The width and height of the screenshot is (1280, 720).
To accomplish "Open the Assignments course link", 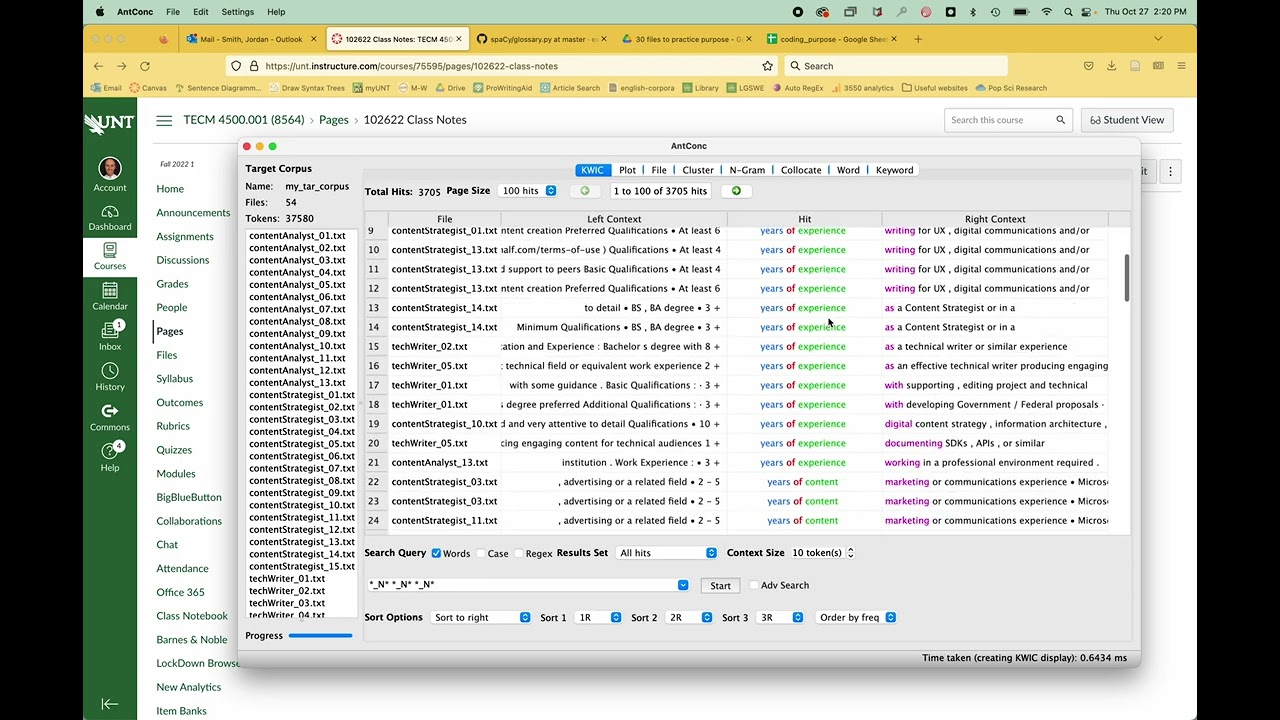I will 185,237.
